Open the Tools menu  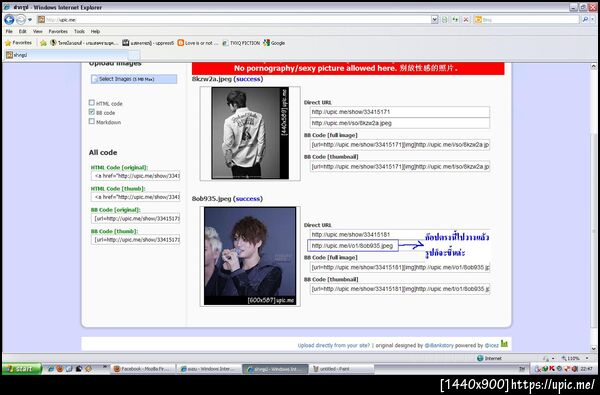[x=79, y=31]
